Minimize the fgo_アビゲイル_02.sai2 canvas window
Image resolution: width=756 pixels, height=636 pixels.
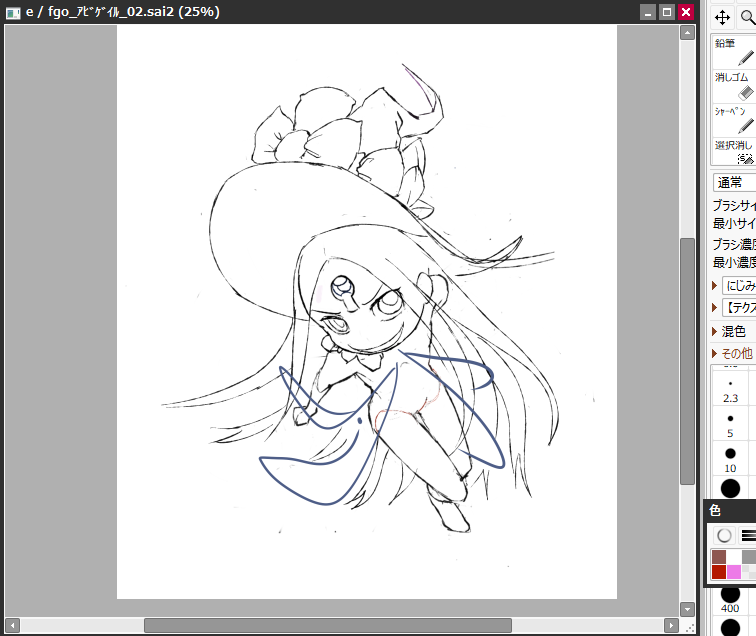coord(648,12)
